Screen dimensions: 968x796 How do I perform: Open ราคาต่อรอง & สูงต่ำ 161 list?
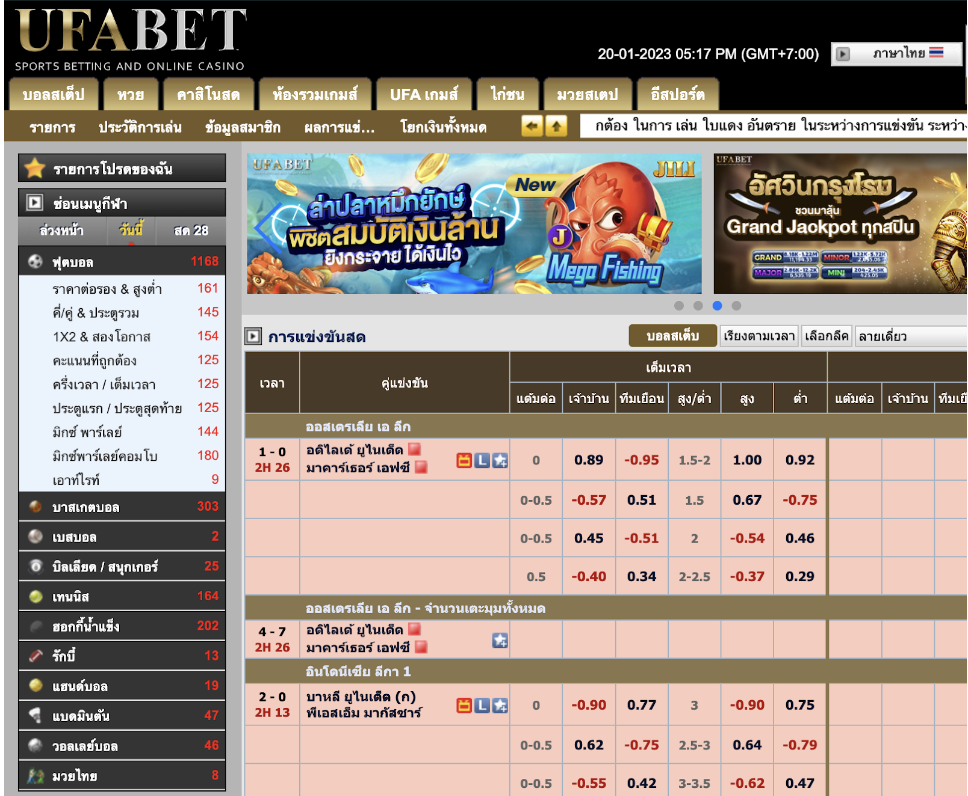tap(122, 288)
